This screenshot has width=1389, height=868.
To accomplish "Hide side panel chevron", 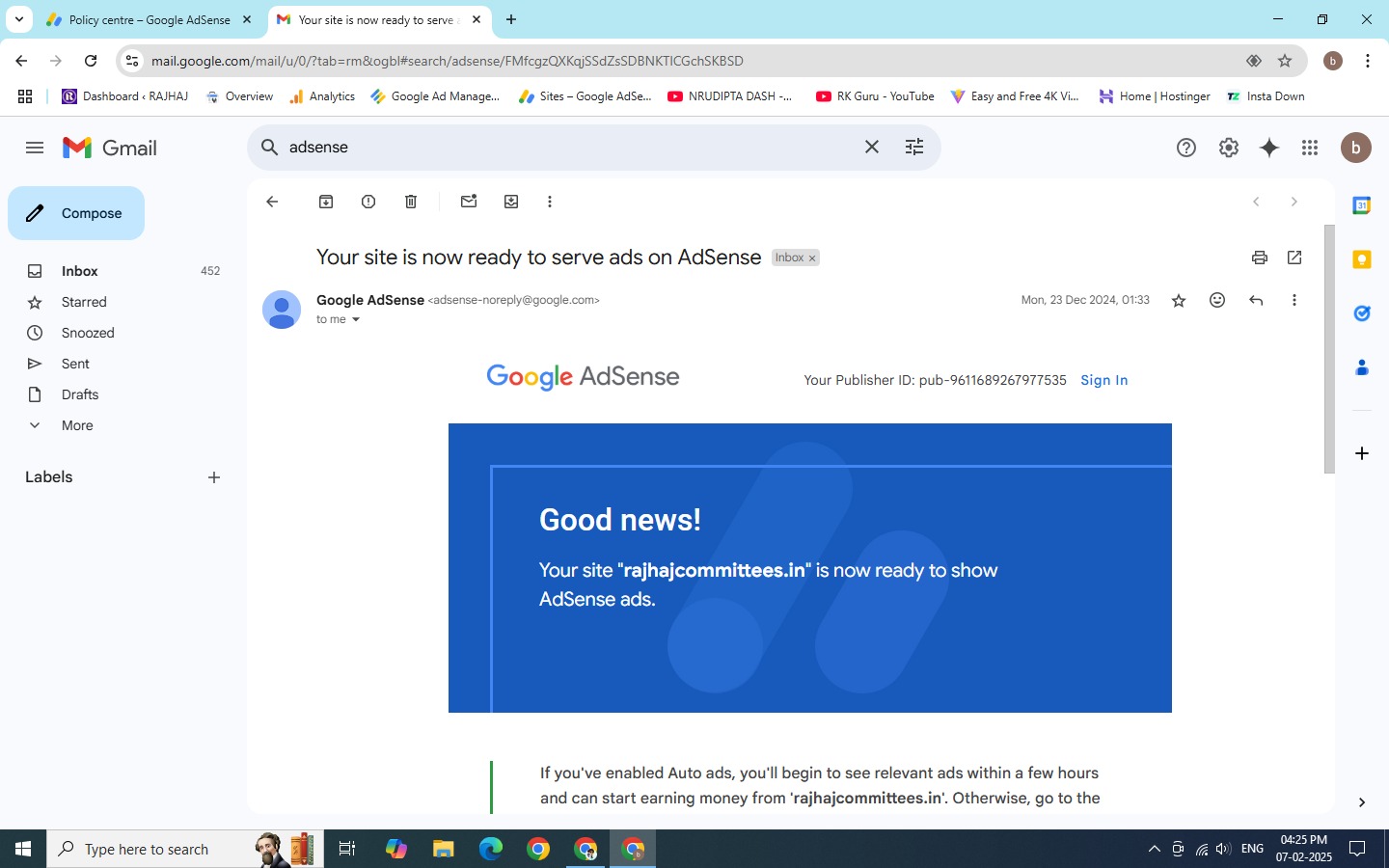I will (x=1362, y=802).
